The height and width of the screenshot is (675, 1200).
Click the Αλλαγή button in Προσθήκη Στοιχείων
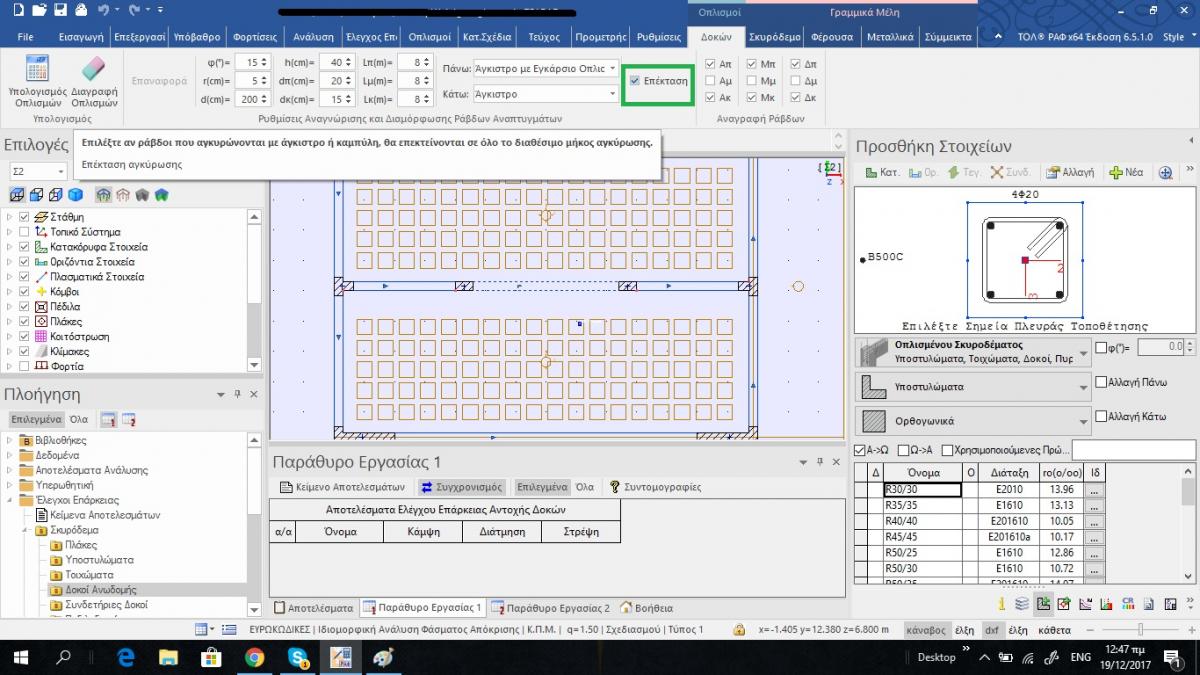1071,172
